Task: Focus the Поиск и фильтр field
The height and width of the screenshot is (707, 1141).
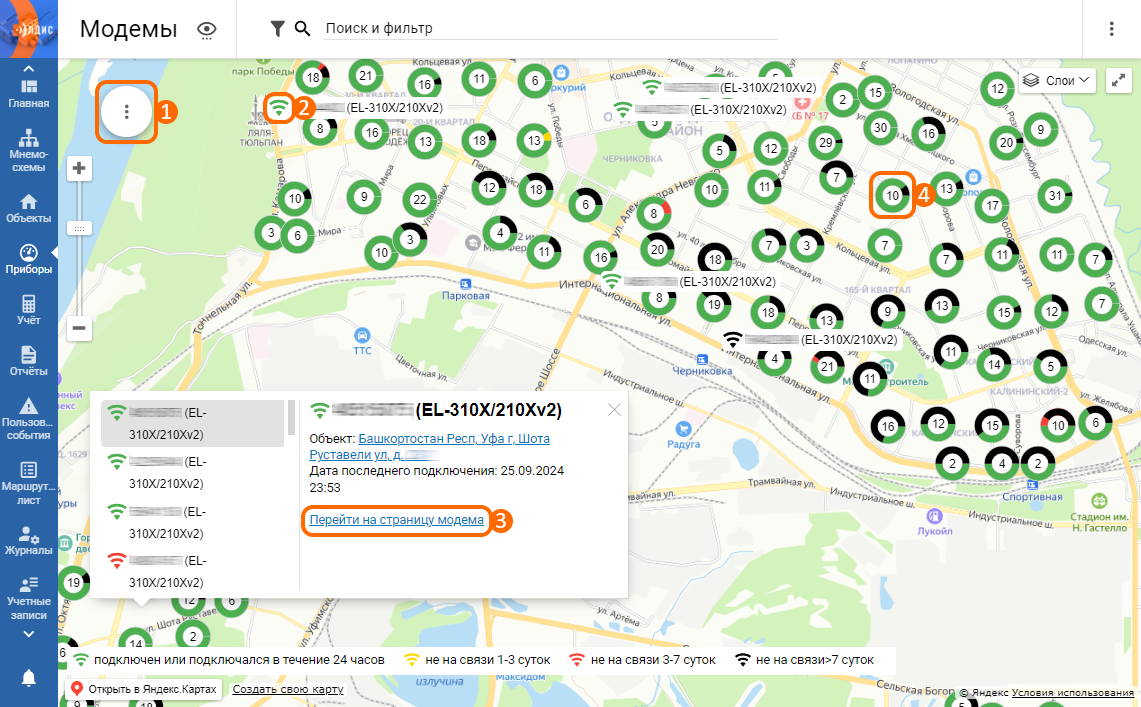Action: click(551, 28)
